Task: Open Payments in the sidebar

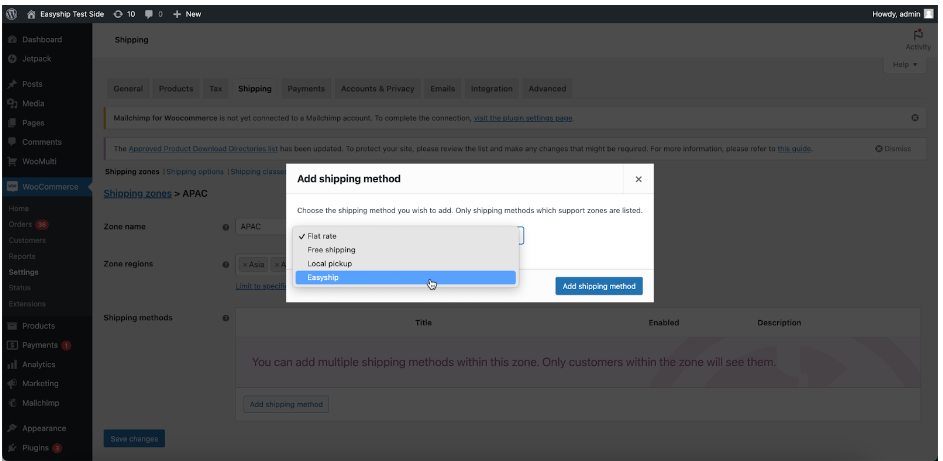Action: tap(40, 345)
